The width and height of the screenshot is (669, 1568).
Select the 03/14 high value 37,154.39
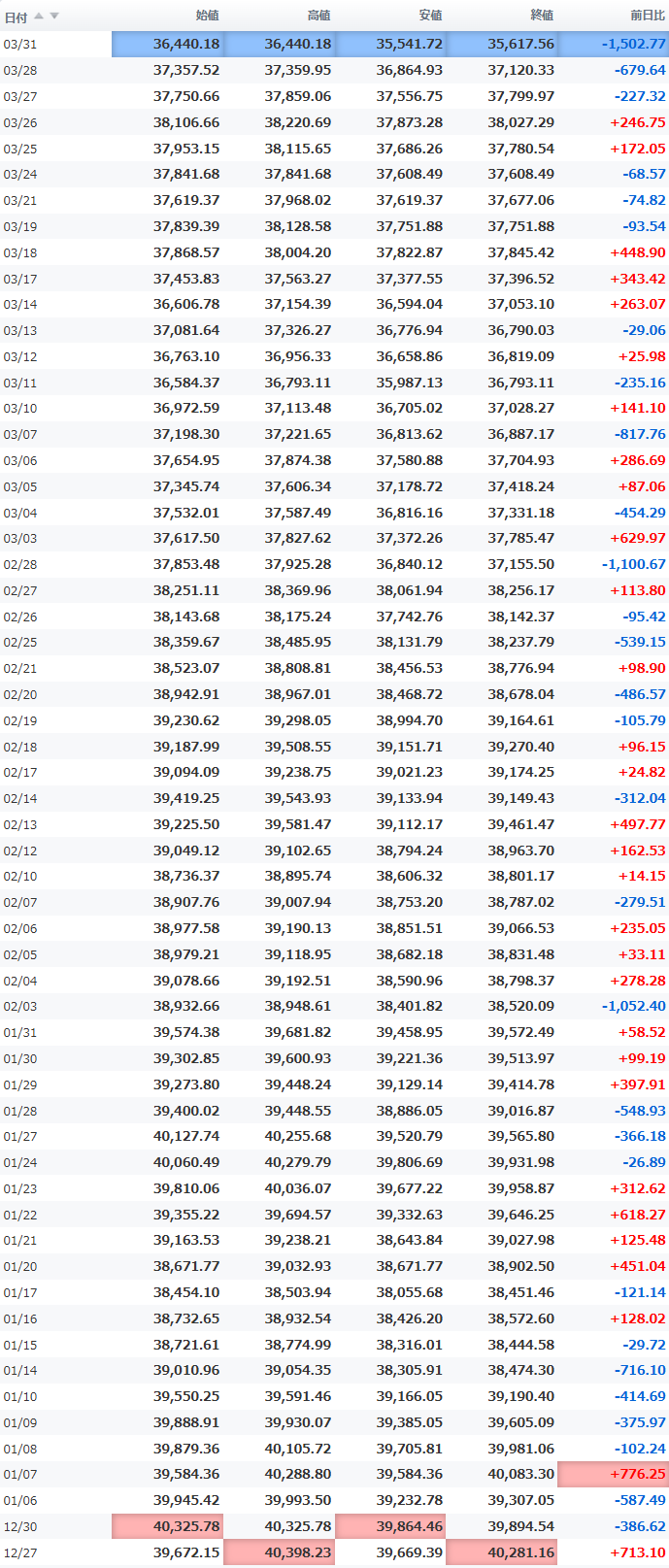point(298,304)
